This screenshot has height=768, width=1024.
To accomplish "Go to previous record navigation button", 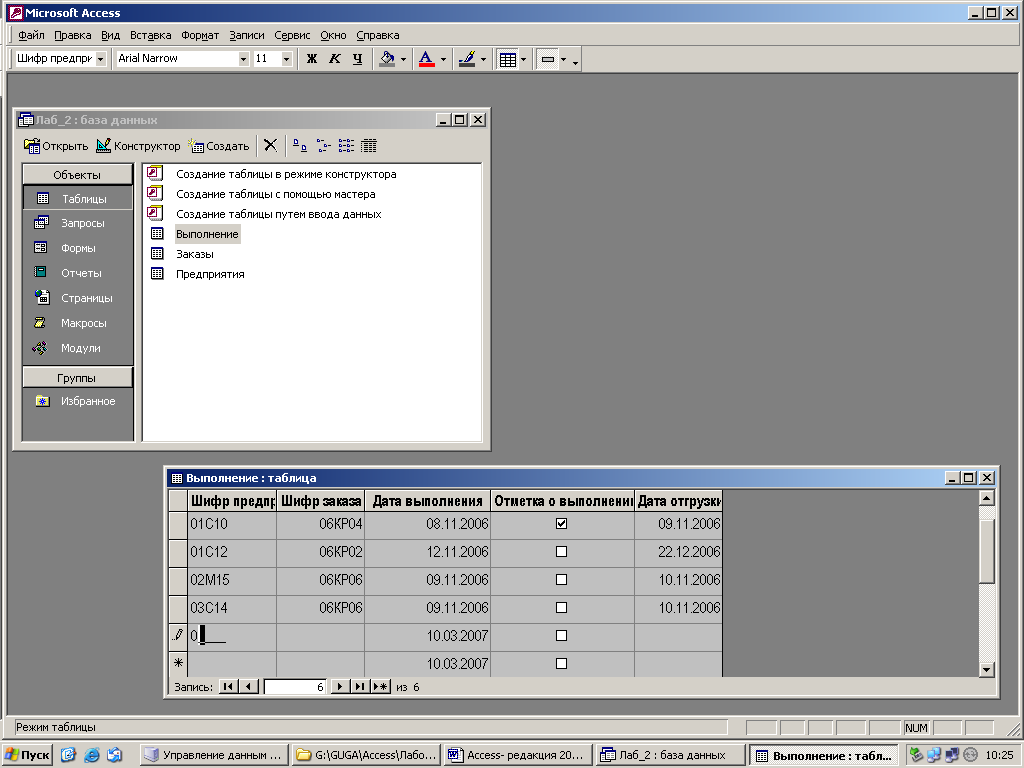I will tap(248, 686).
